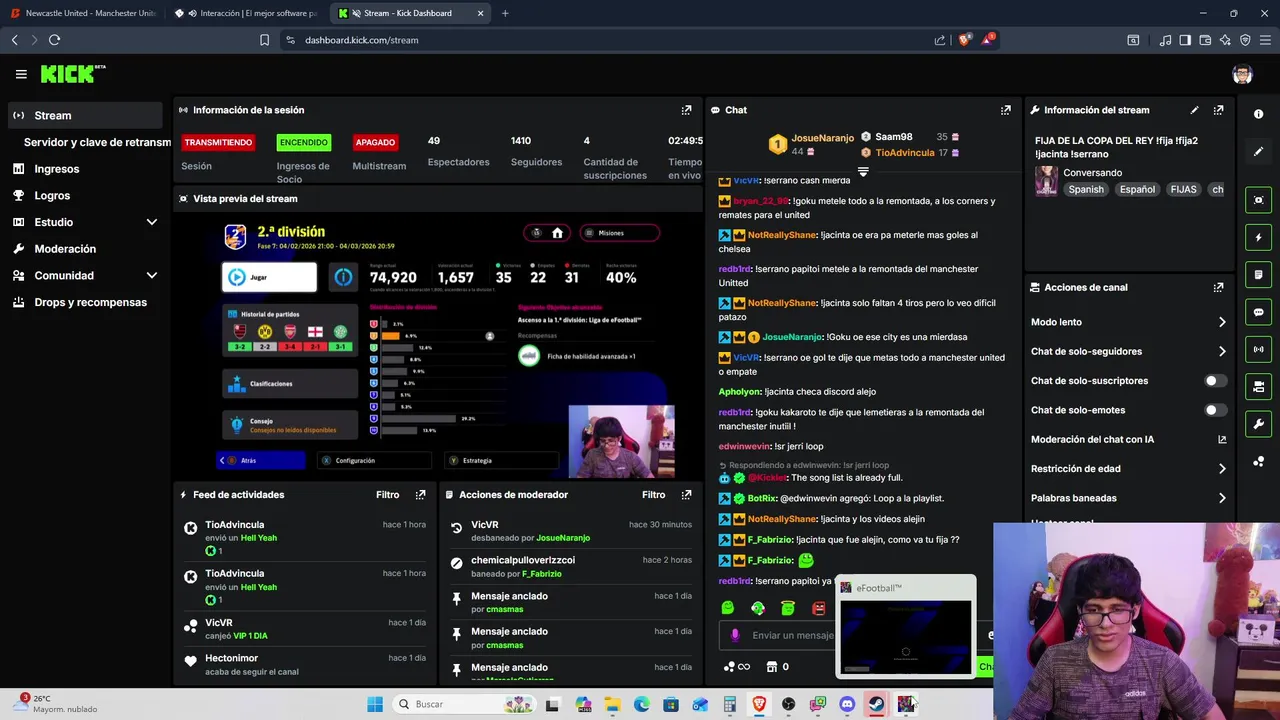Open the Moderación del chat con IA link icon
This screenshot has height=720, width=1280.
coord(1222,439)
